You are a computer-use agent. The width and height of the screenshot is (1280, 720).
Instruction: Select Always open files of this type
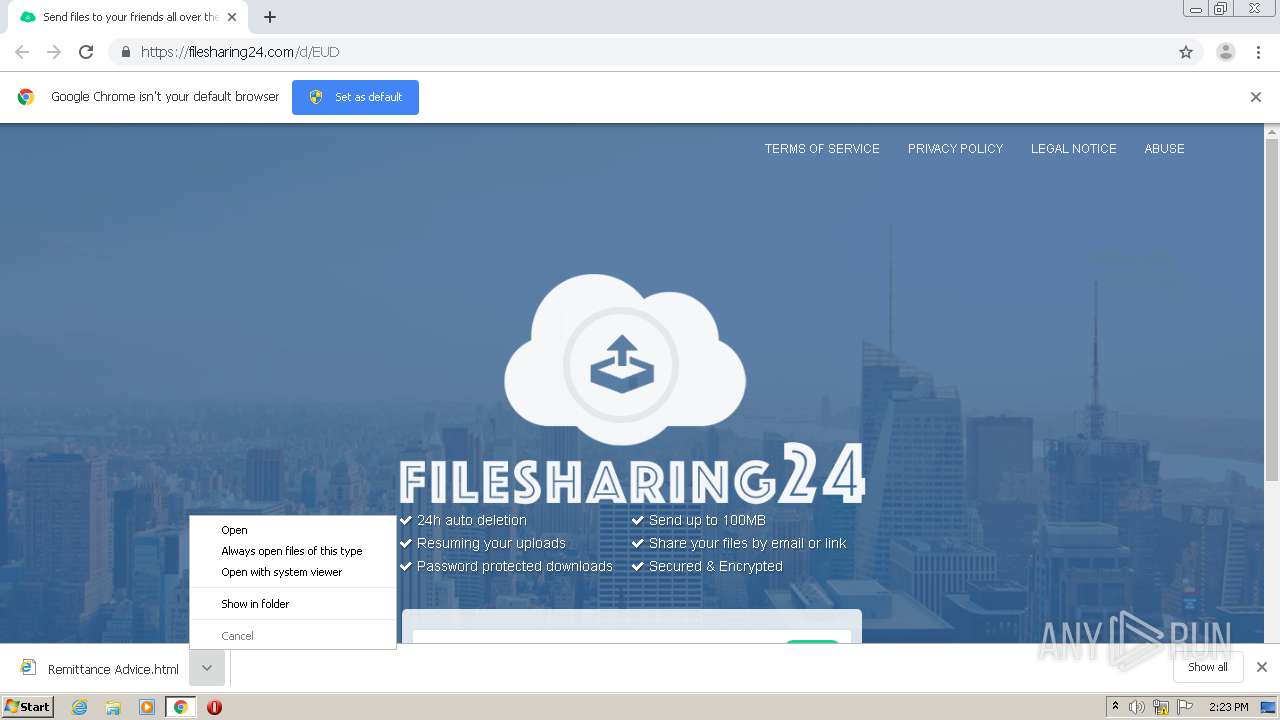(x=293, y=551)
